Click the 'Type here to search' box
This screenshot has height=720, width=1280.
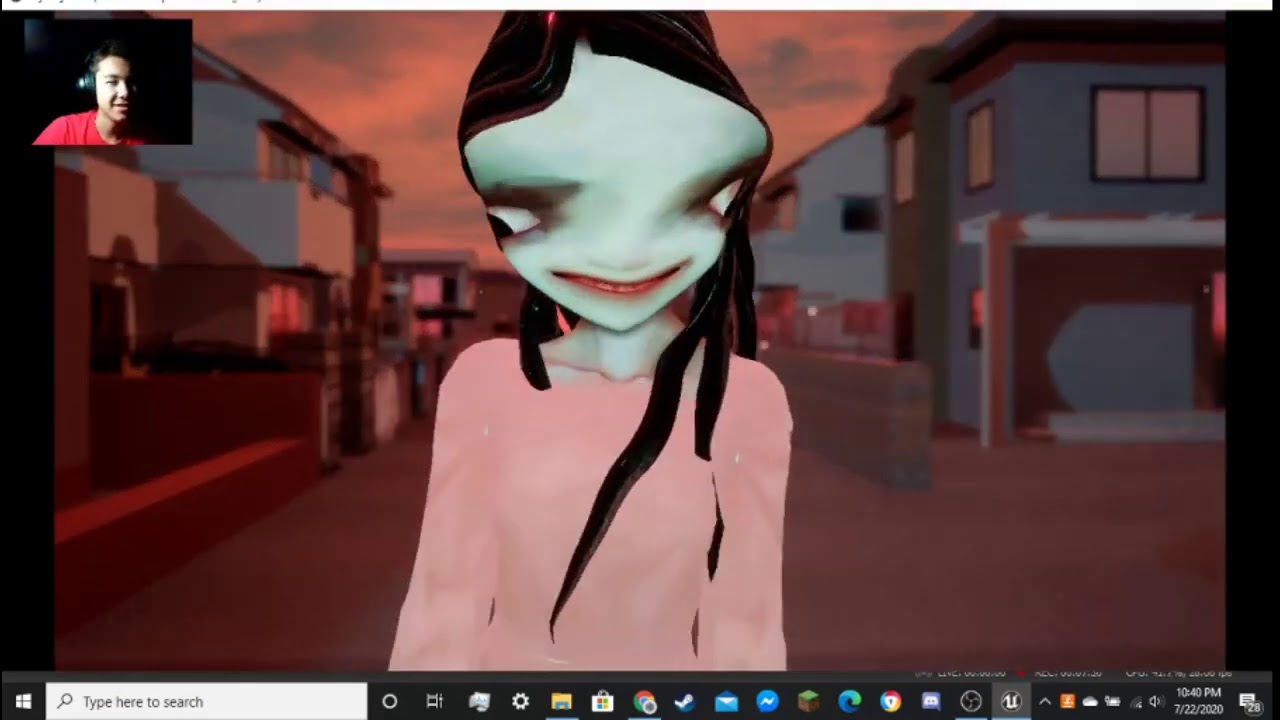207,701
